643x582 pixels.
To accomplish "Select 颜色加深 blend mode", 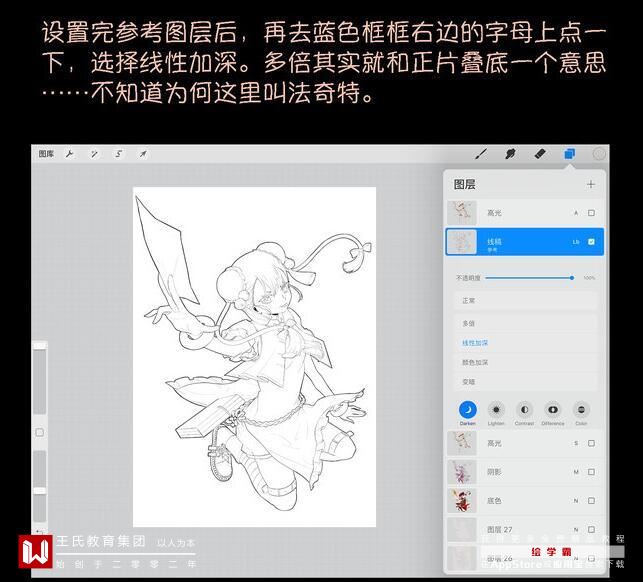I will coord(475,363).
